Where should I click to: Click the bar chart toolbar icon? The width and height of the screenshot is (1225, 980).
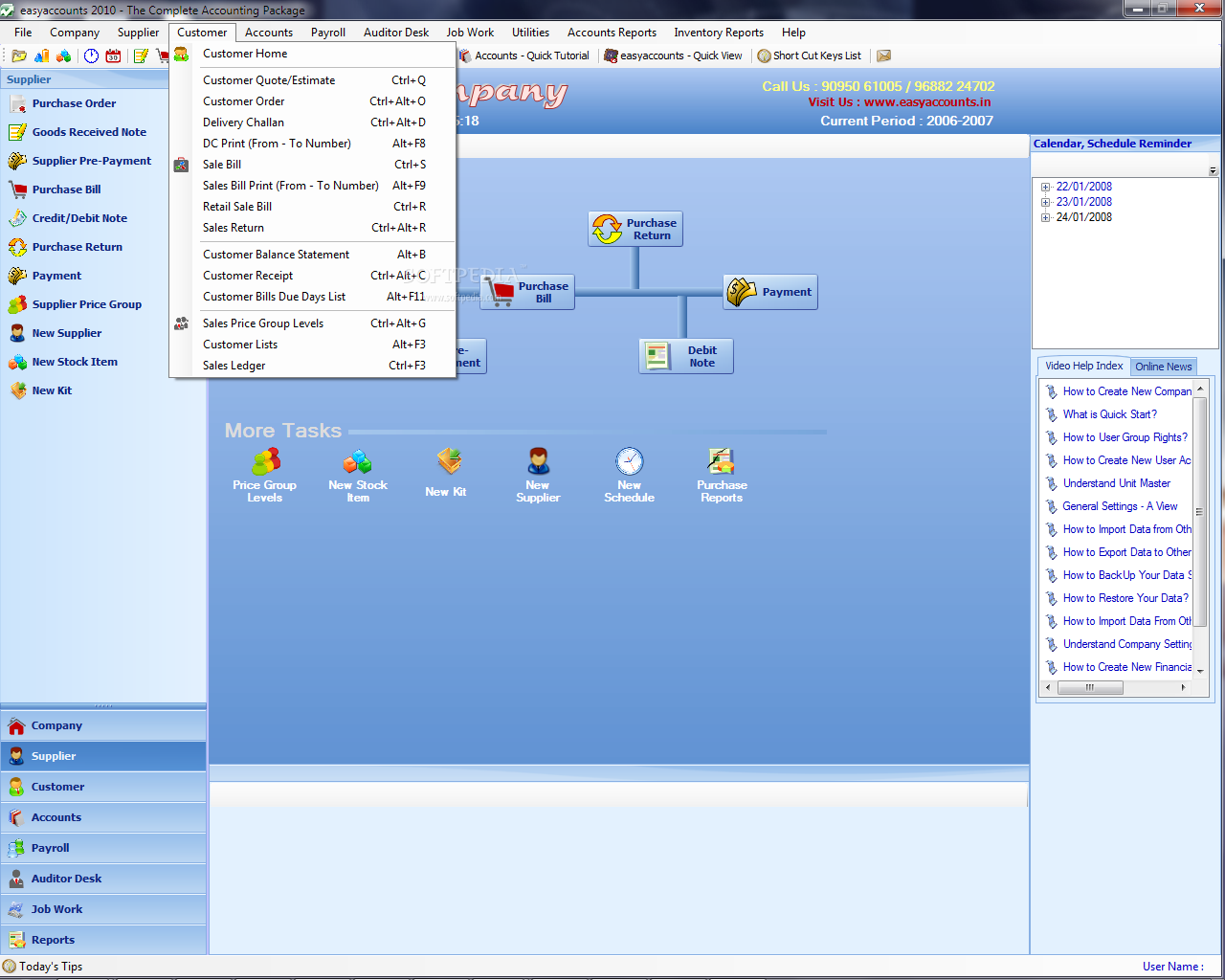click(x=41, y=56)
